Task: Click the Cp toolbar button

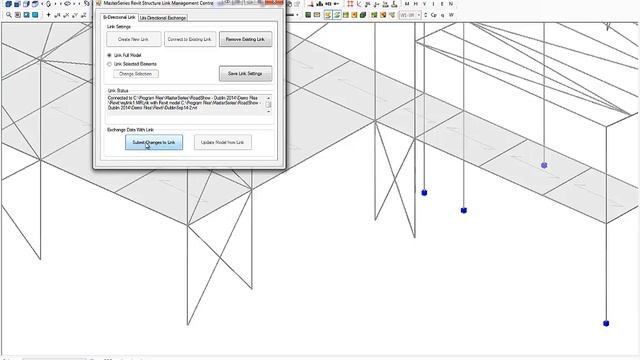Action: pyautogui.click(x=433, y=15)
